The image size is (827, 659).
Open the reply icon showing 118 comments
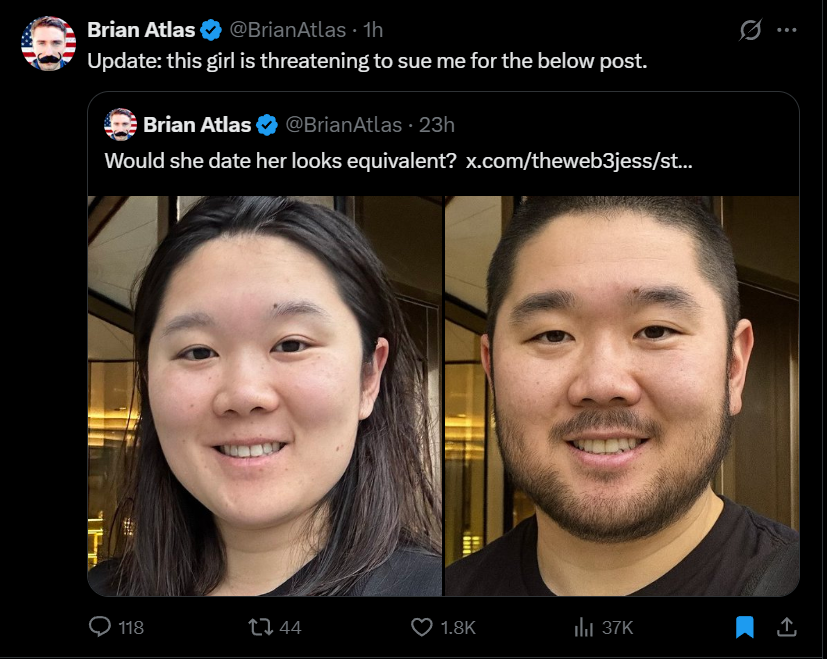pyautogui.click(x=100, y=627)
